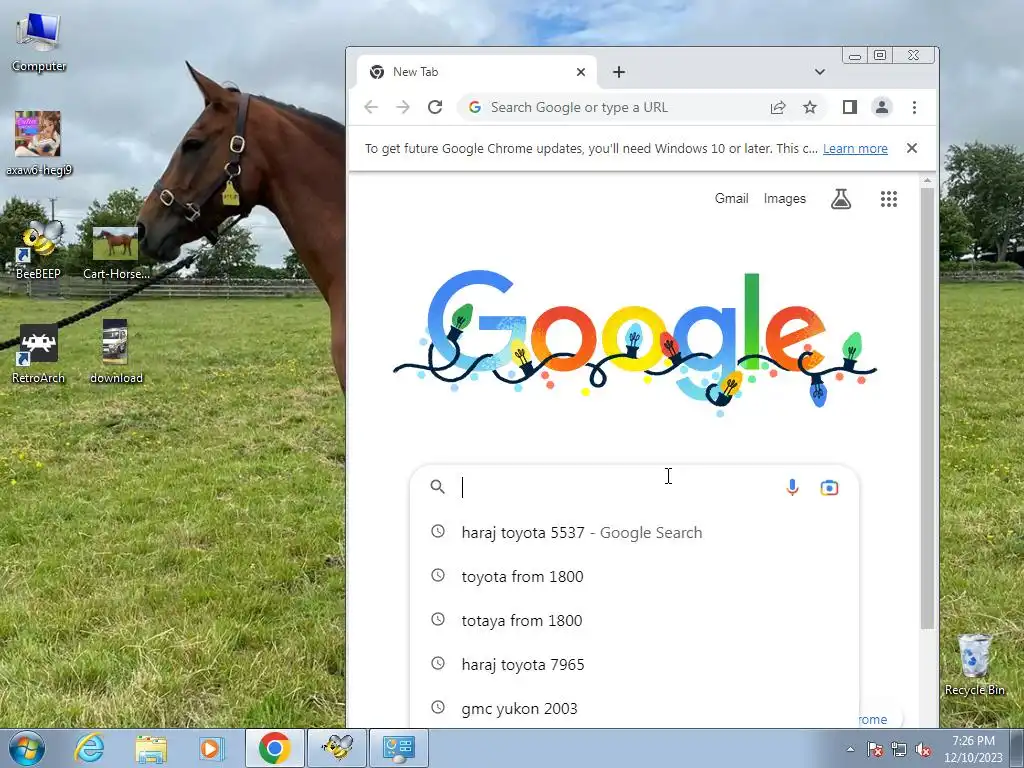Click the control panel taskbar button
Screen dimensions: 1024x768
point(399,748)
